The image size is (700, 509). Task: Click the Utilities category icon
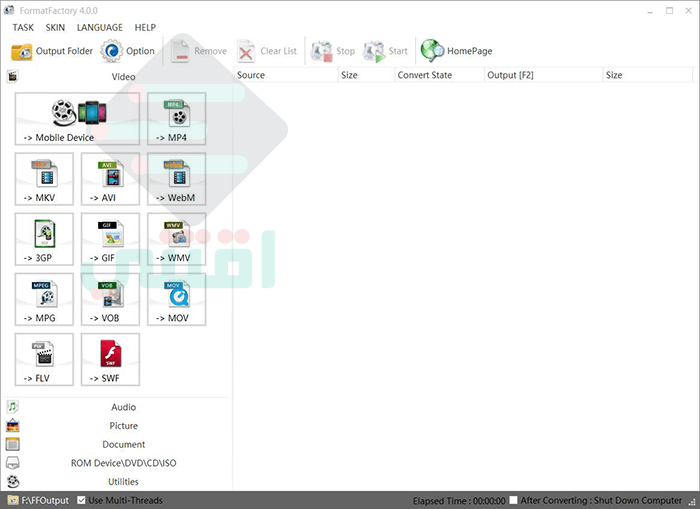[13, 481]
